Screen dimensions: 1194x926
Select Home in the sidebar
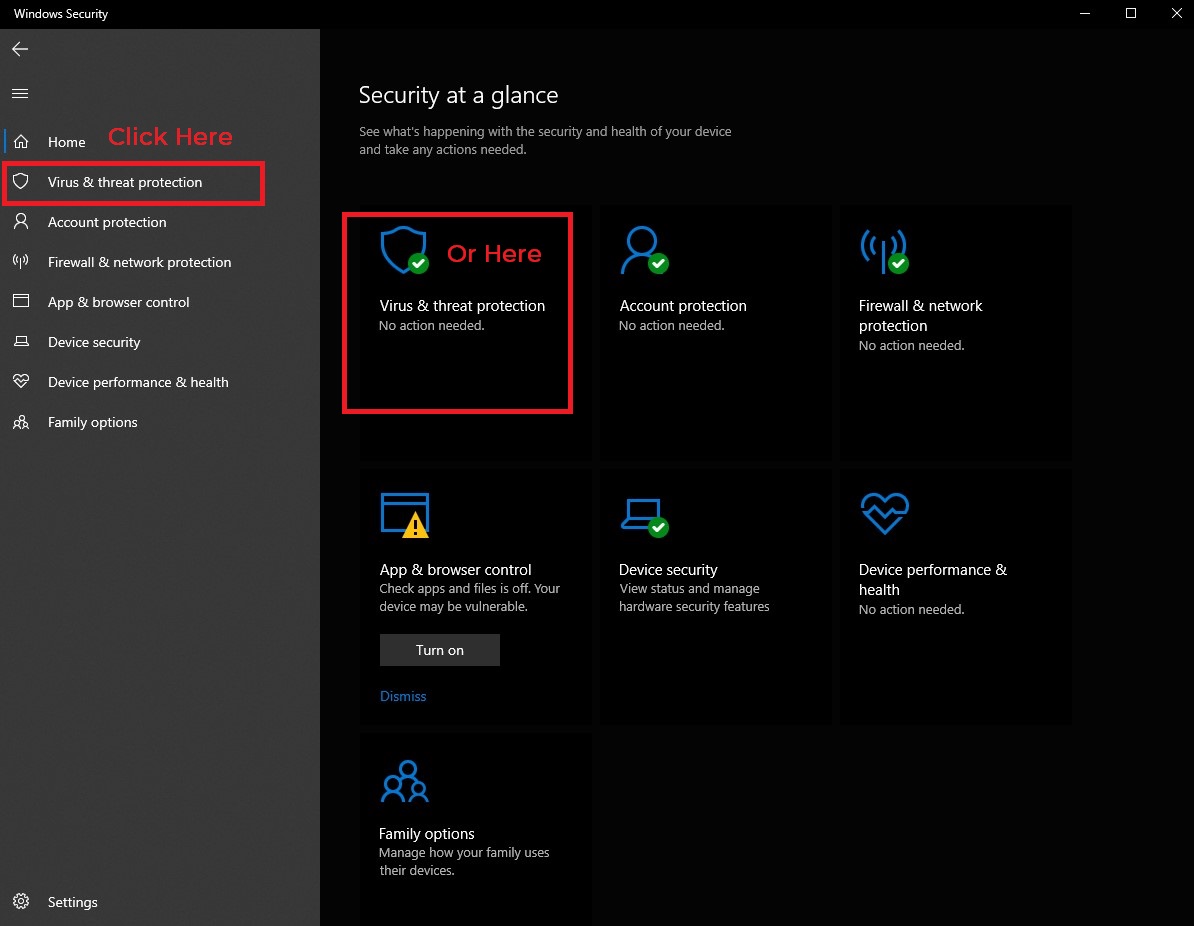coord(67,142)
